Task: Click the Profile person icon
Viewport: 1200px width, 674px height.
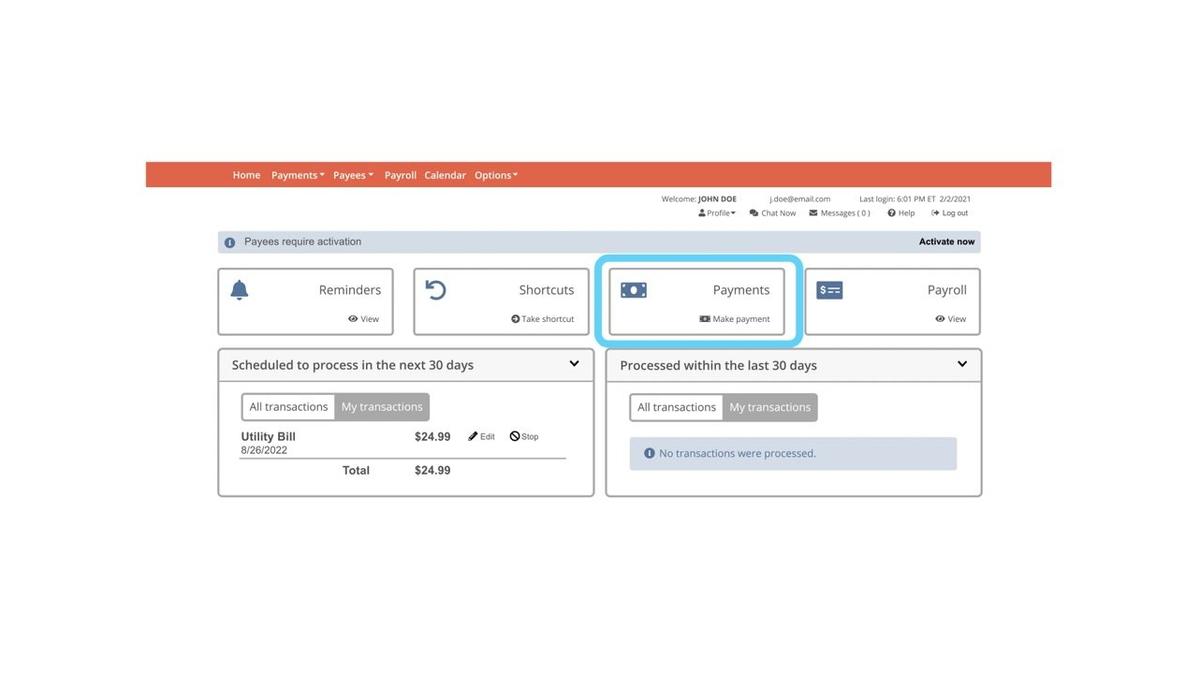Action: (x=702, y=213)
